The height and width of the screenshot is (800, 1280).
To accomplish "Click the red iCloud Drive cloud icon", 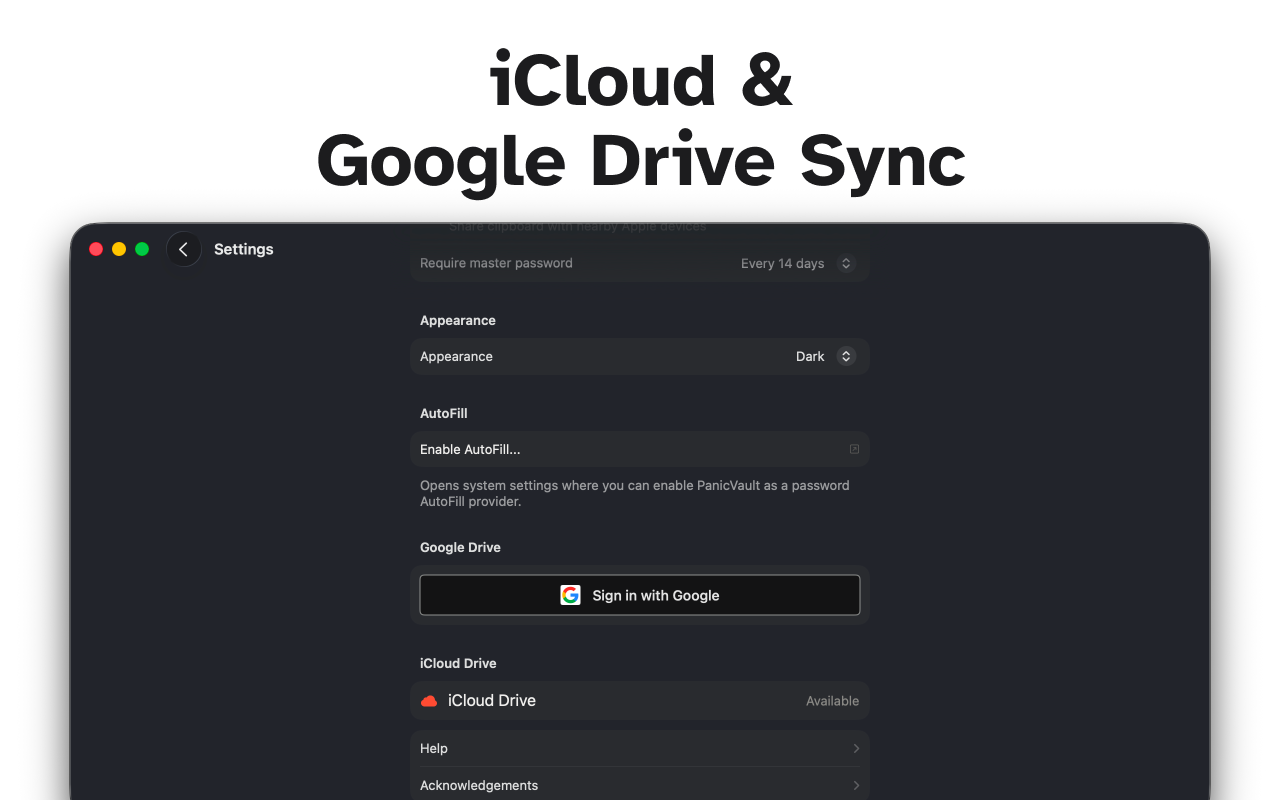I will point(428,700).
